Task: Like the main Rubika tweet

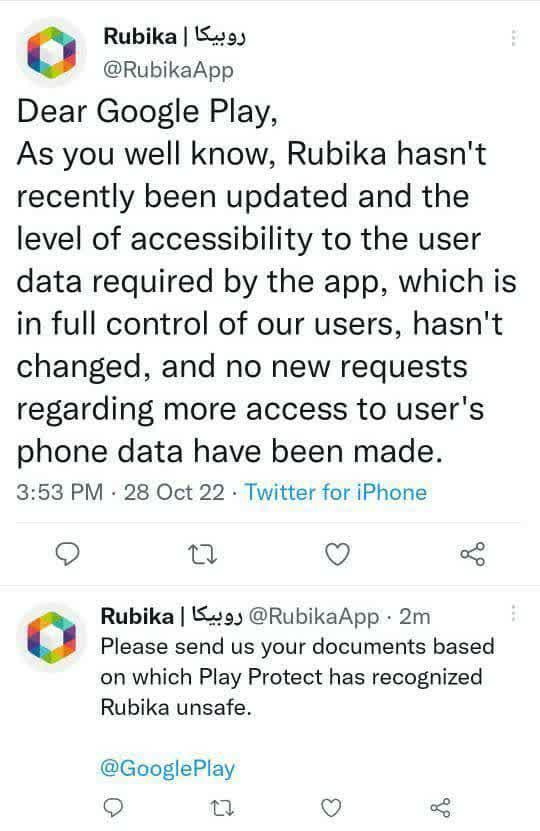Action: [338, 554]
